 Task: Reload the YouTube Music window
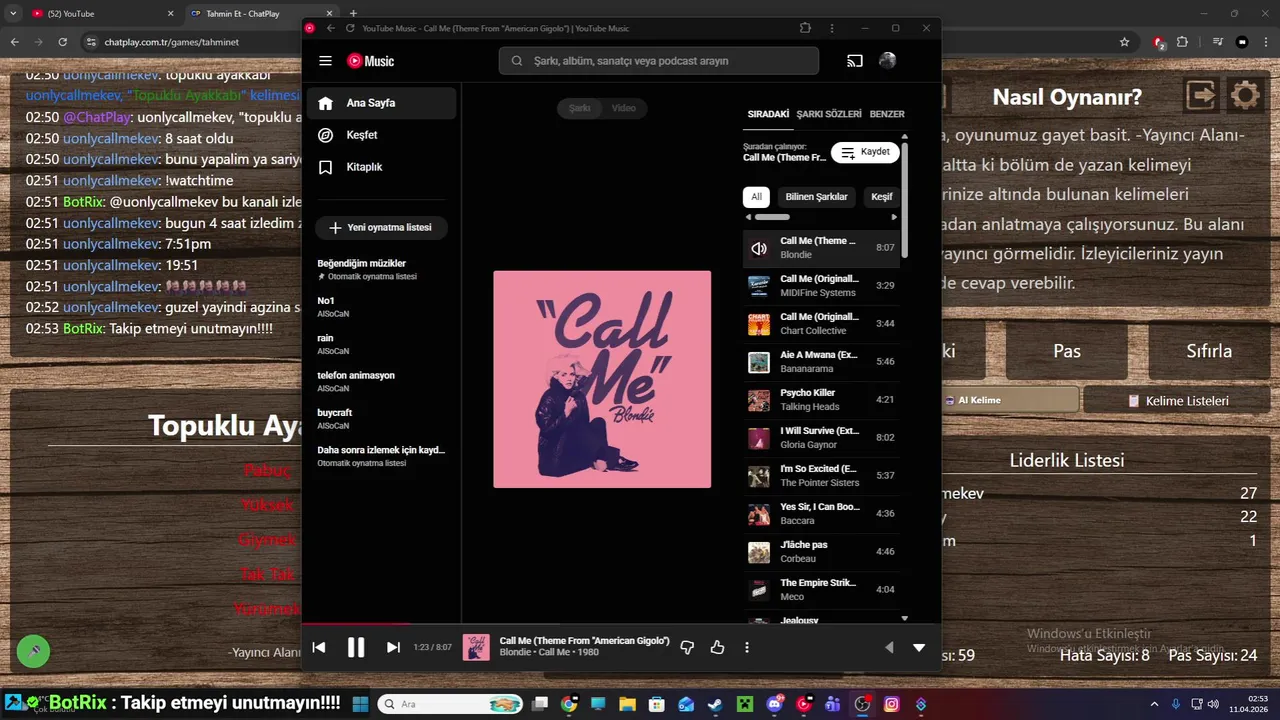coord(350,28)
